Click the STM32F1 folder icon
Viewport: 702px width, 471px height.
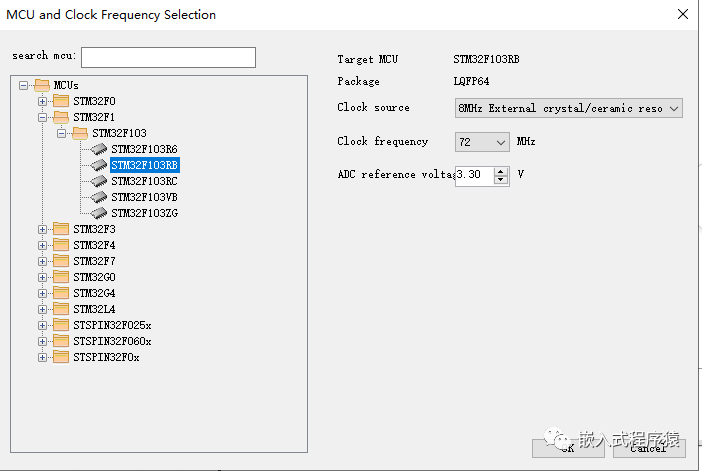tap(61, 117)
